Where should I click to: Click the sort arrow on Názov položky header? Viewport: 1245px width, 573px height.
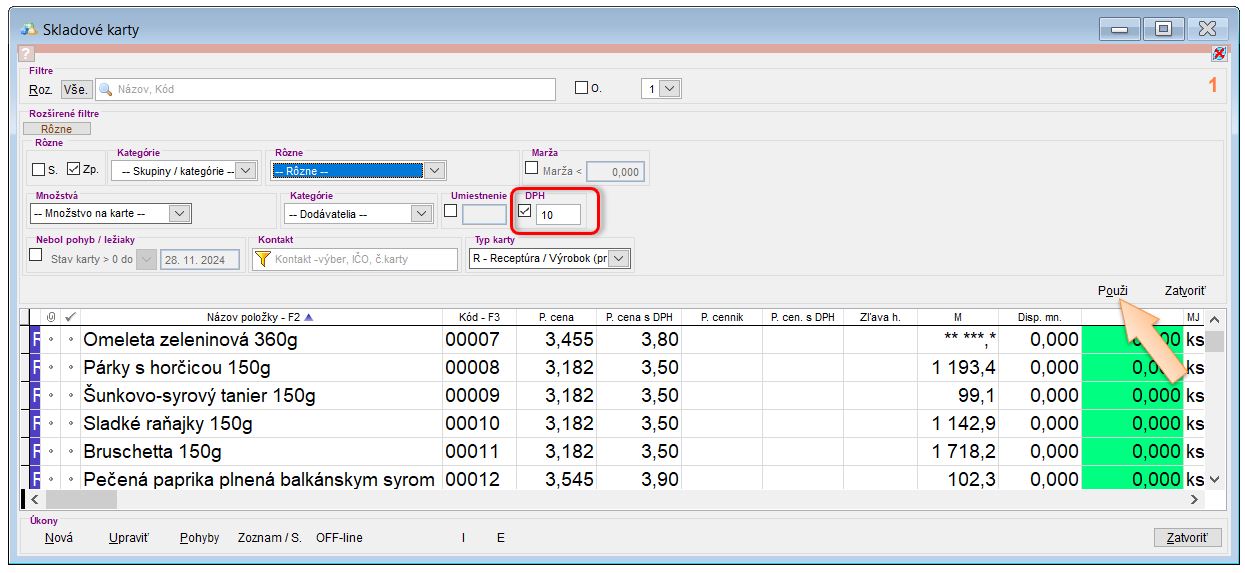pyautogui.click(x=308, y=317)
